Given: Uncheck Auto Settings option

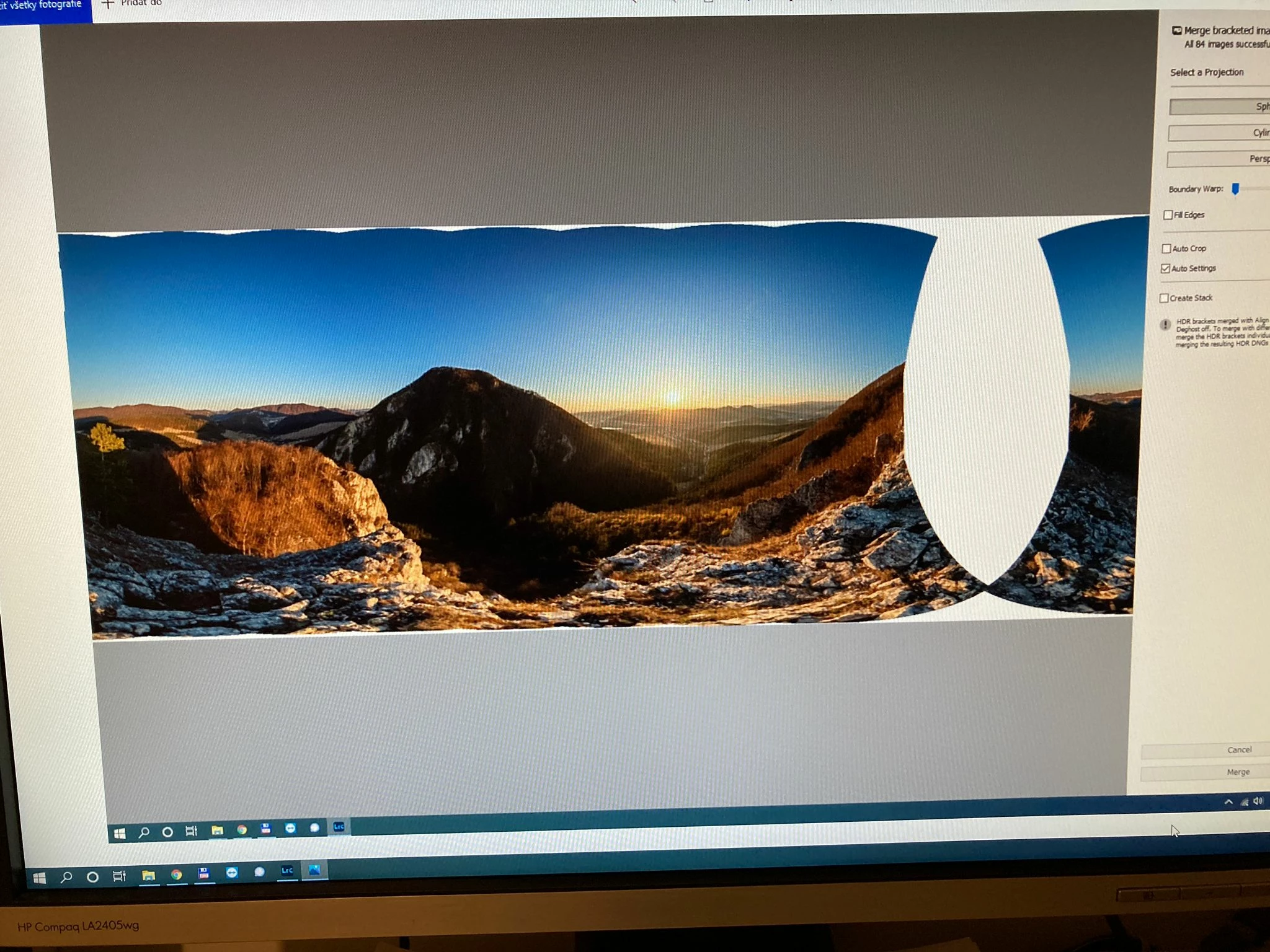Looking at the screenshot, I should (x=1166, y=268).
